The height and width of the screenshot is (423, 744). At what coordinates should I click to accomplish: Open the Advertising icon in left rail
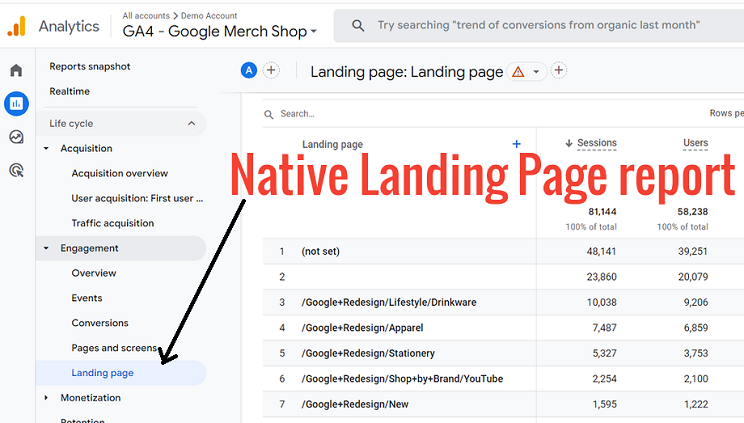[x=17, y=170]
